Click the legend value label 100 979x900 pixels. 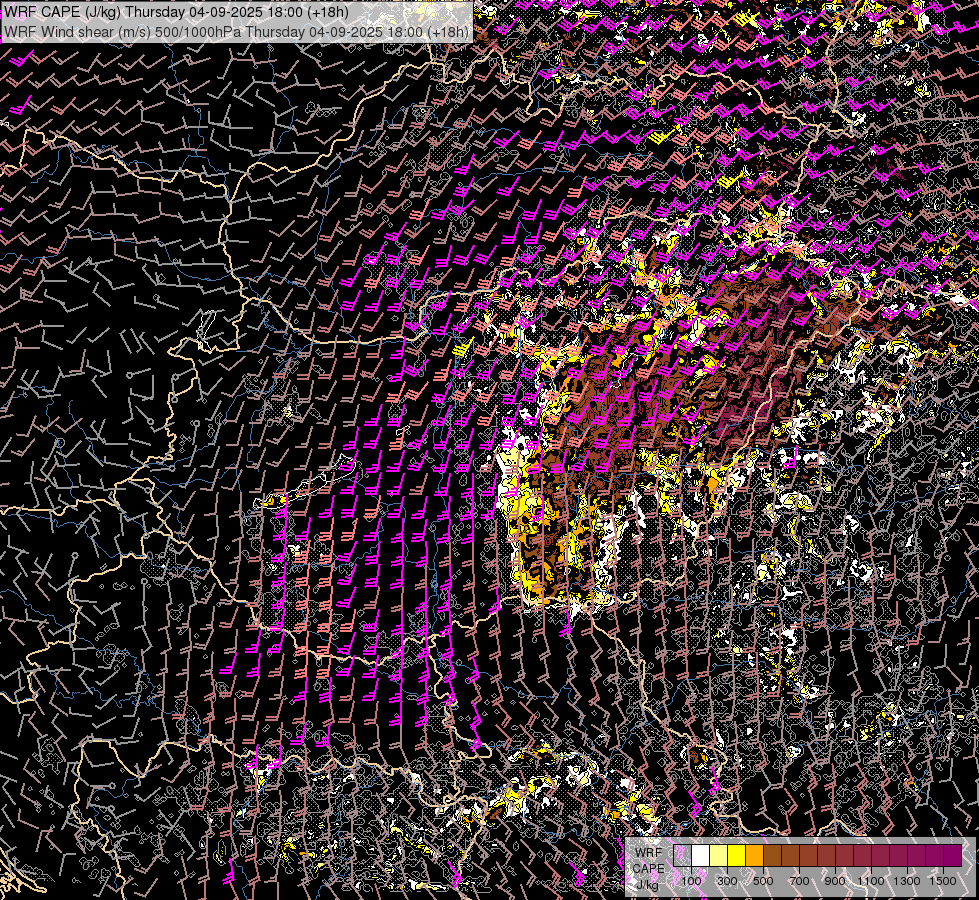(691, 881)
